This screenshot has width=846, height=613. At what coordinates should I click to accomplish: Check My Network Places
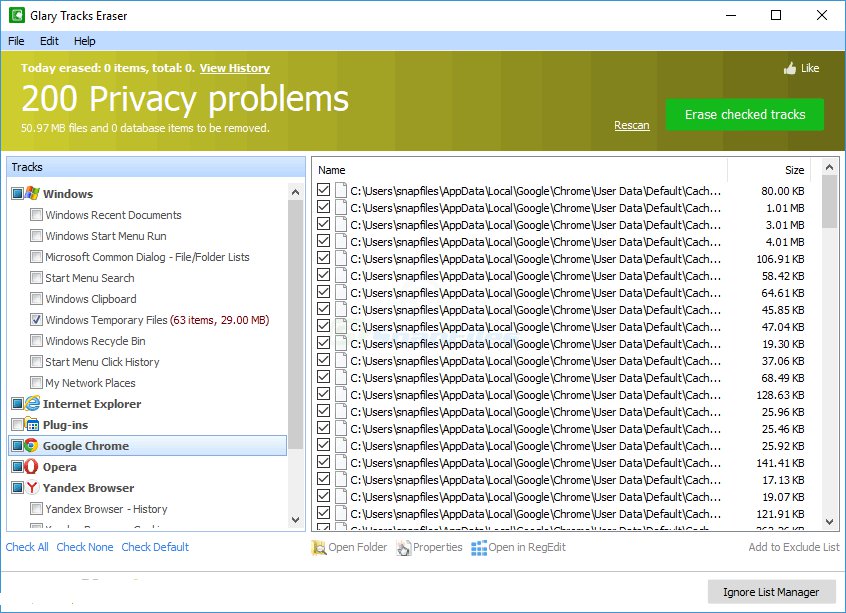(x=36, y=383)
